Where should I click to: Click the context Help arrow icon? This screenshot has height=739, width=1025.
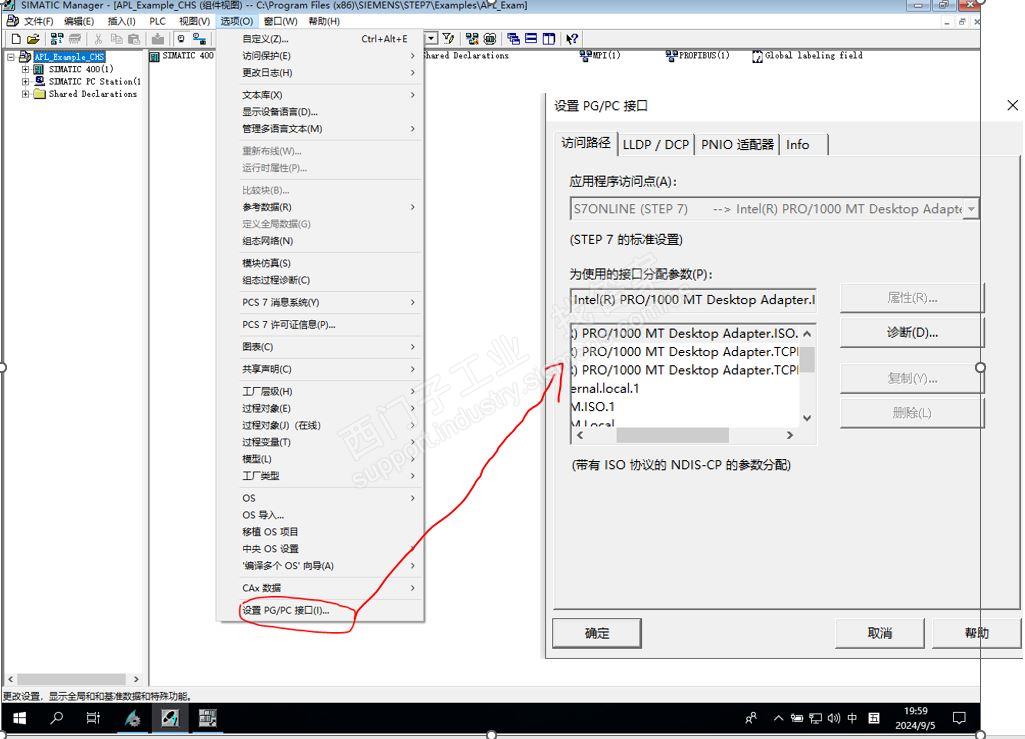572,39
